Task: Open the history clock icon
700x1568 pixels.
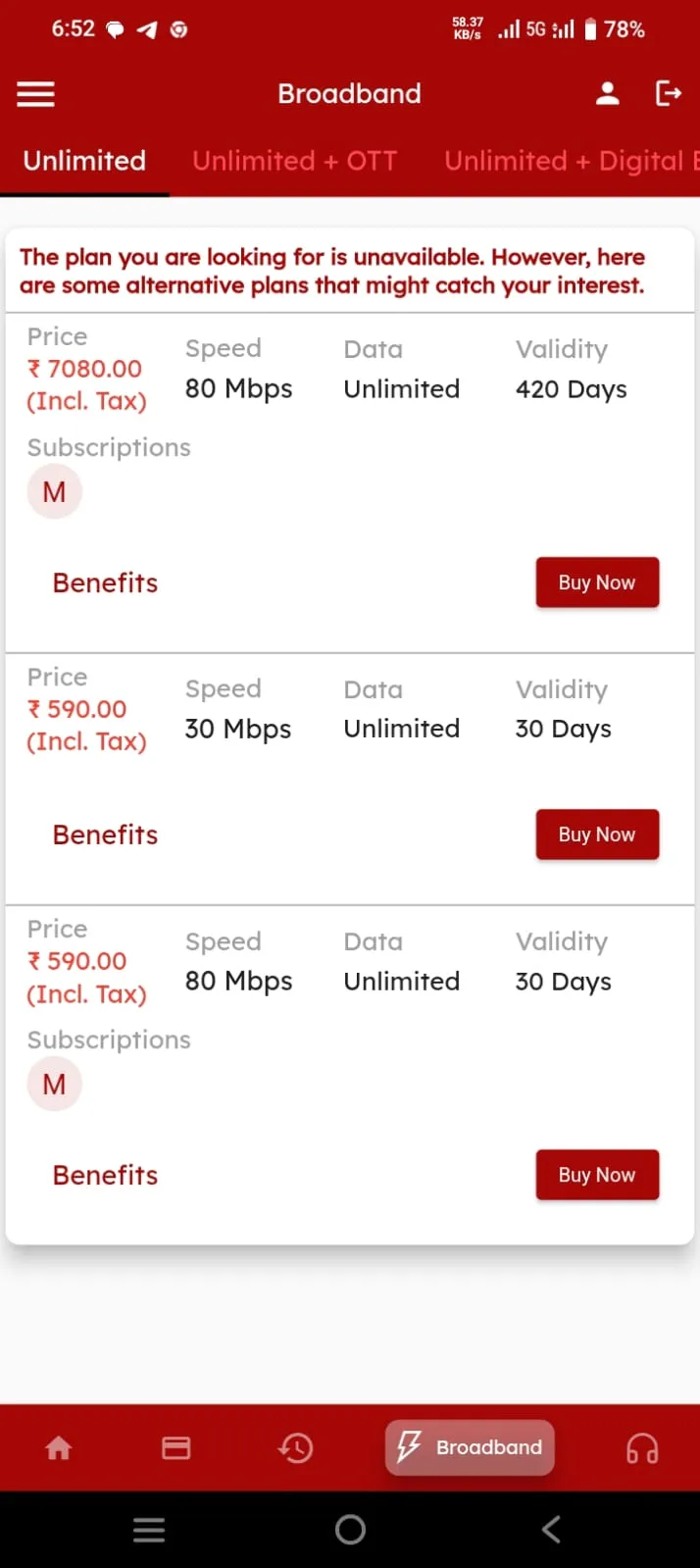Action: coord(295,1447)
